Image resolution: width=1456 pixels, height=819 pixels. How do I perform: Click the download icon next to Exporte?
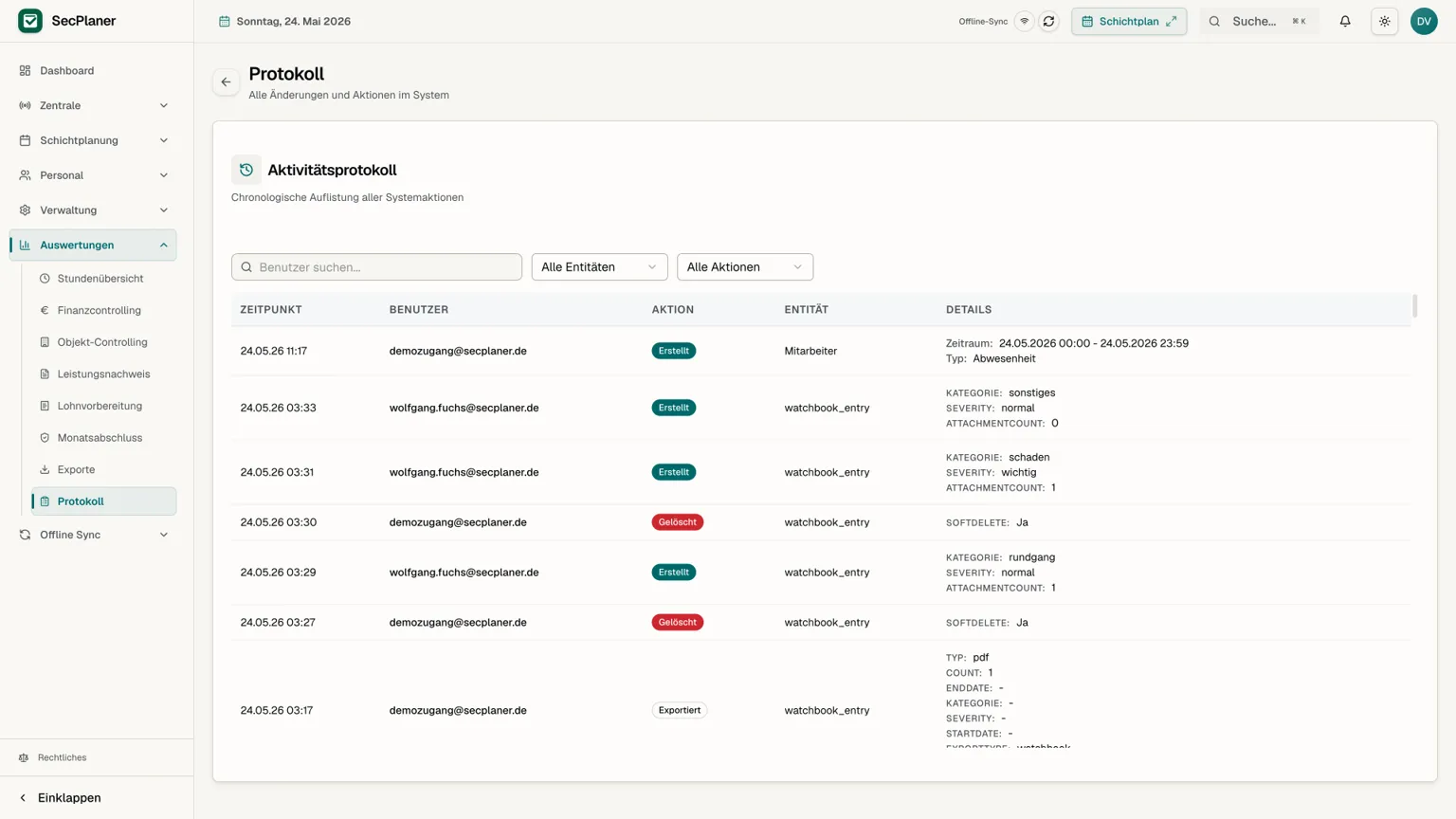coord(45,469)
